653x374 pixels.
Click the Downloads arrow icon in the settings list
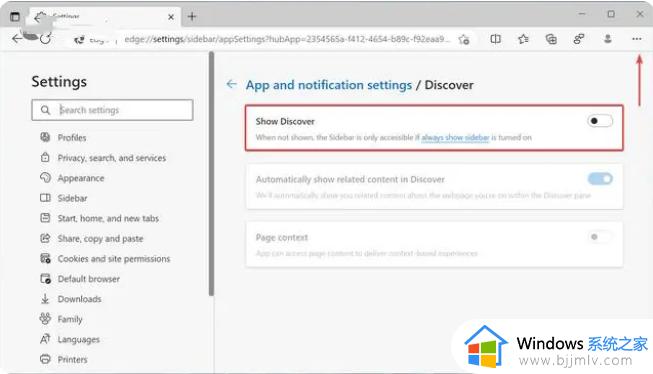click(45, 299)
